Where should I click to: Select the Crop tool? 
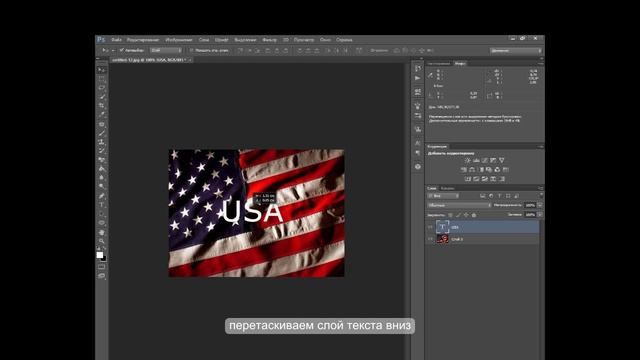click(101, 106)
